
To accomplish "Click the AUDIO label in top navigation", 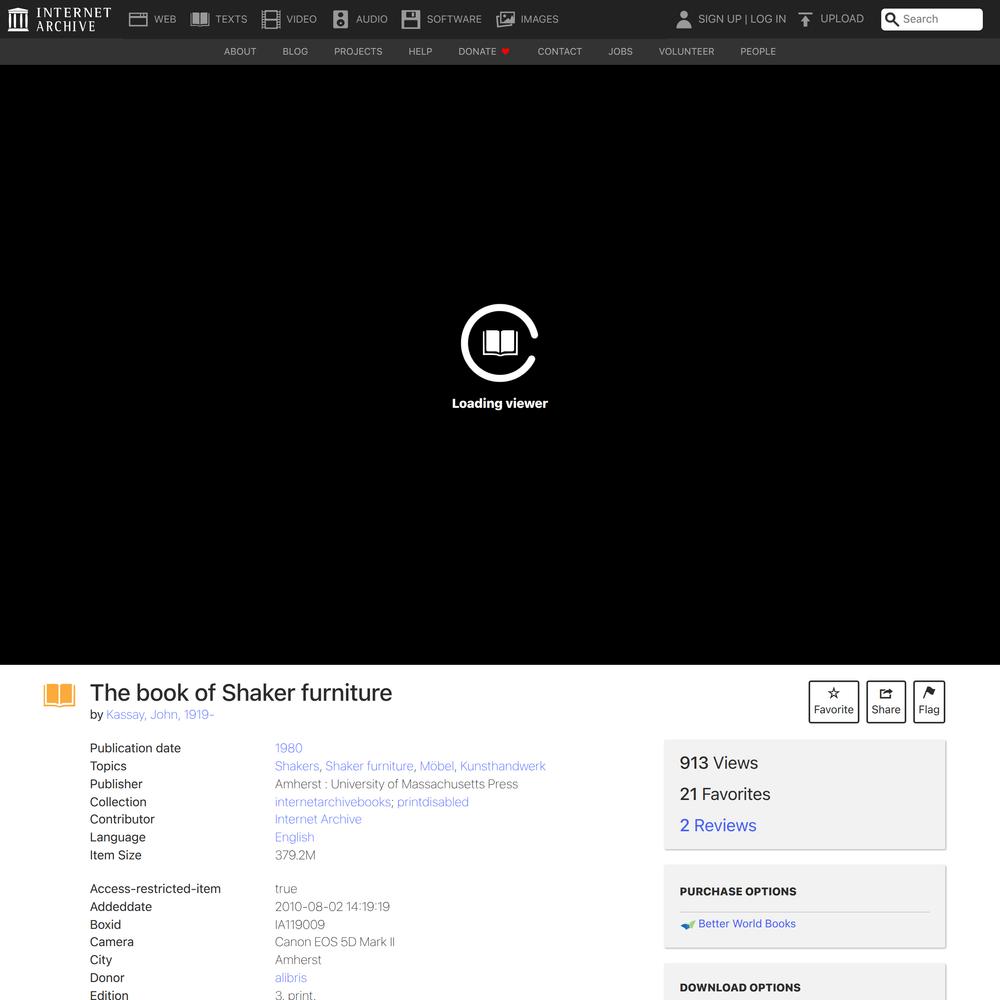I will (x=372, y=19).
